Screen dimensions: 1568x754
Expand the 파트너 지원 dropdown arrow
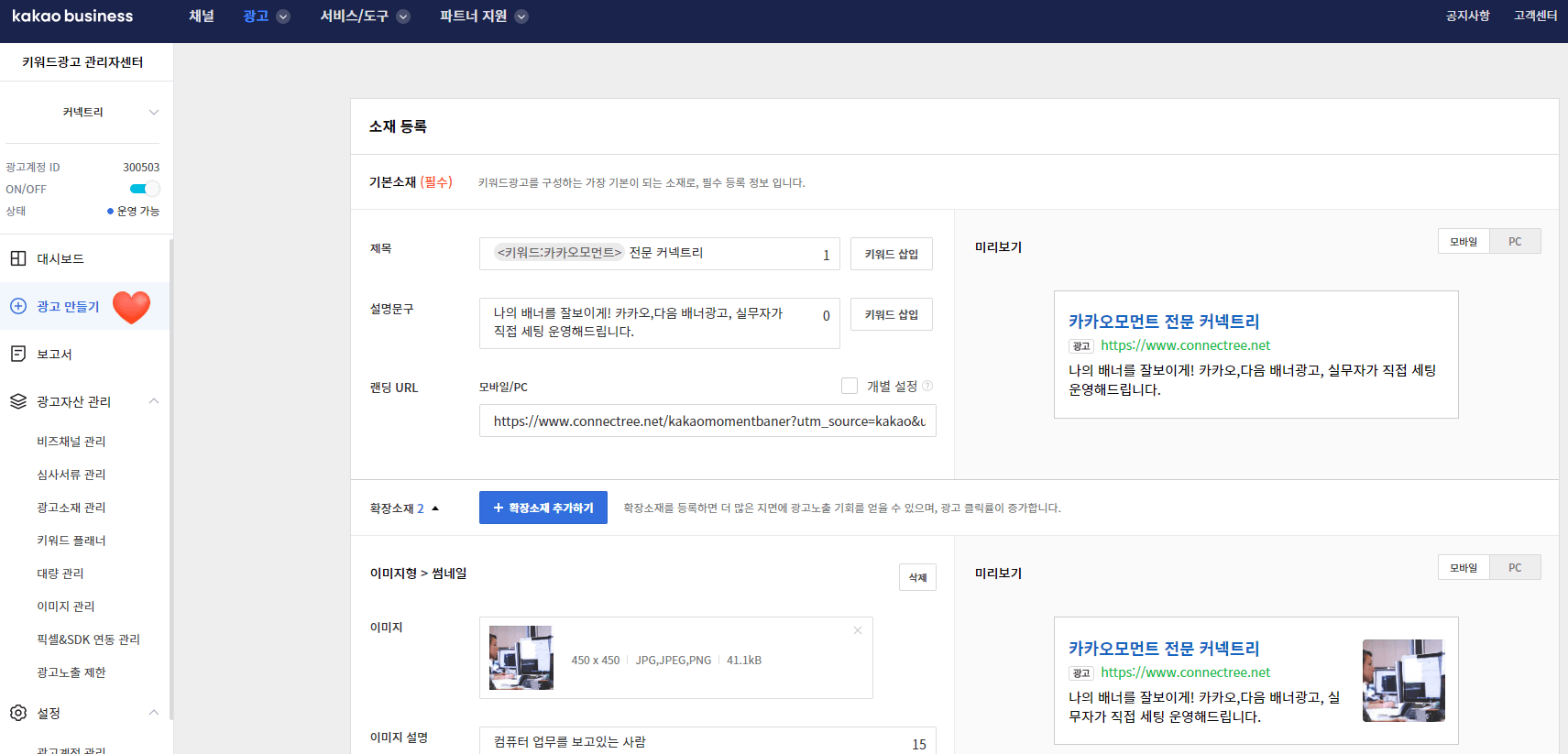(x=521, y=16)
